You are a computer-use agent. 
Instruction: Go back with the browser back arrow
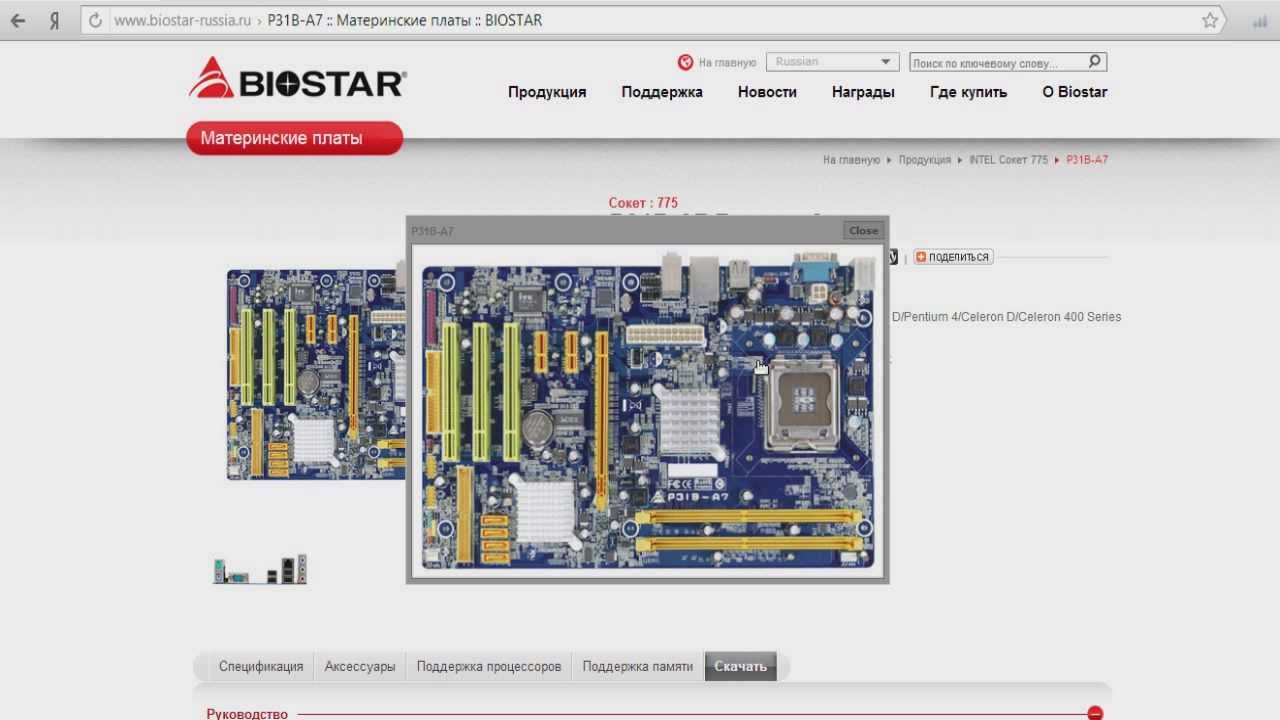coord(18,20)
